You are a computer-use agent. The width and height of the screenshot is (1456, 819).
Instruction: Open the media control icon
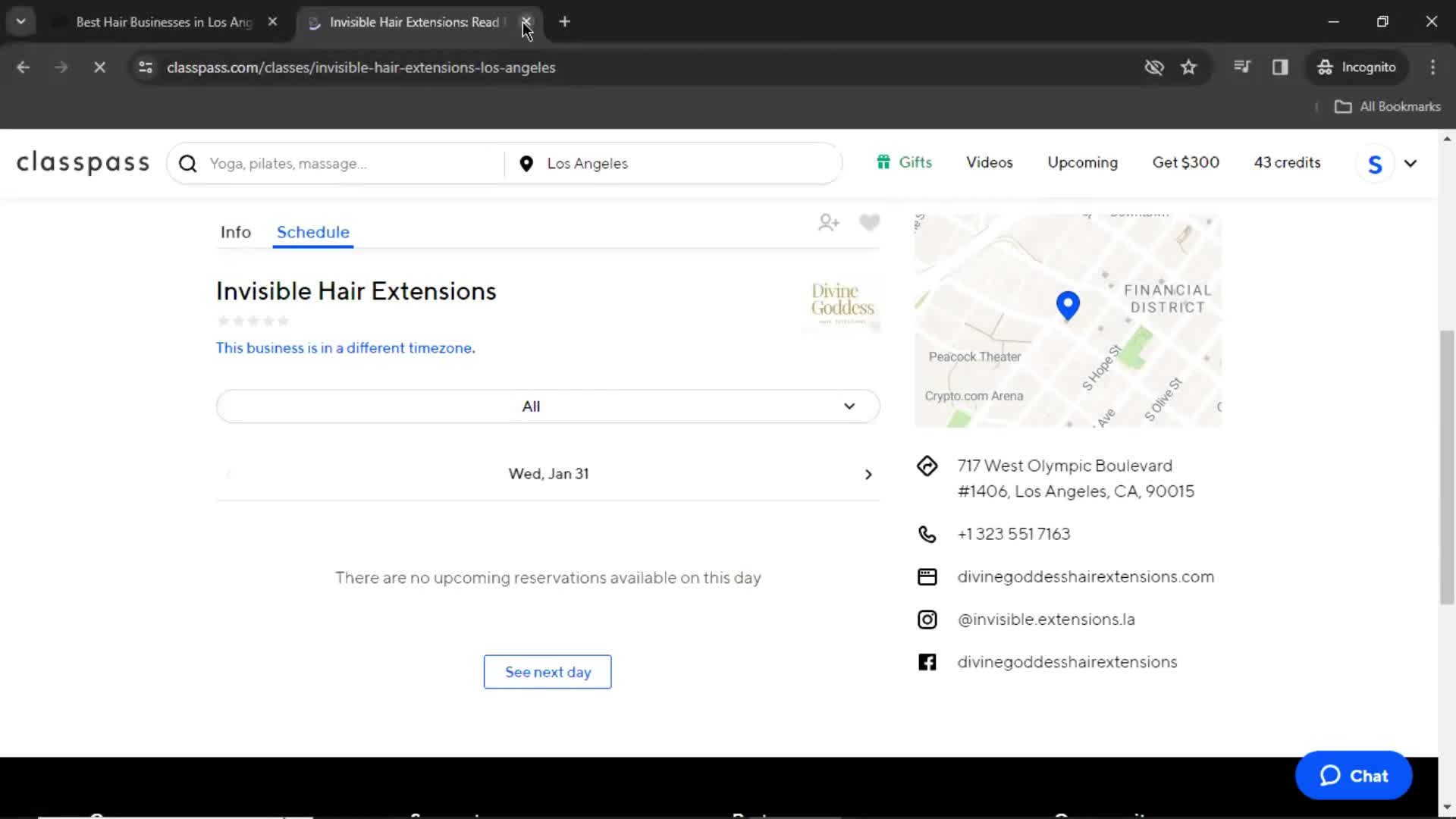pos(1241,67)
